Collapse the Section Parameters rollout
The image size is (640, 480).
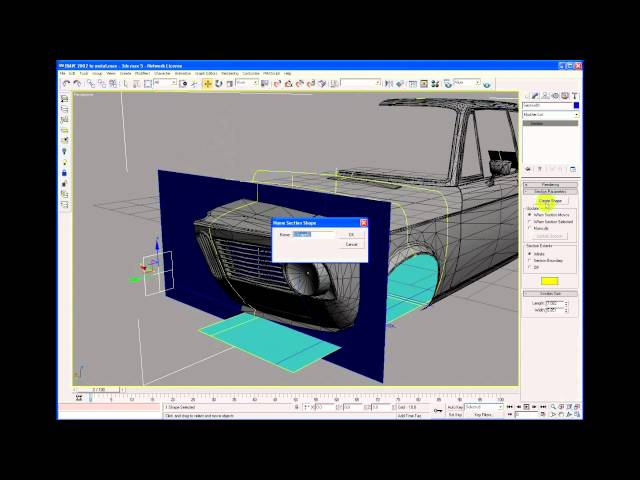coord(550,191)
